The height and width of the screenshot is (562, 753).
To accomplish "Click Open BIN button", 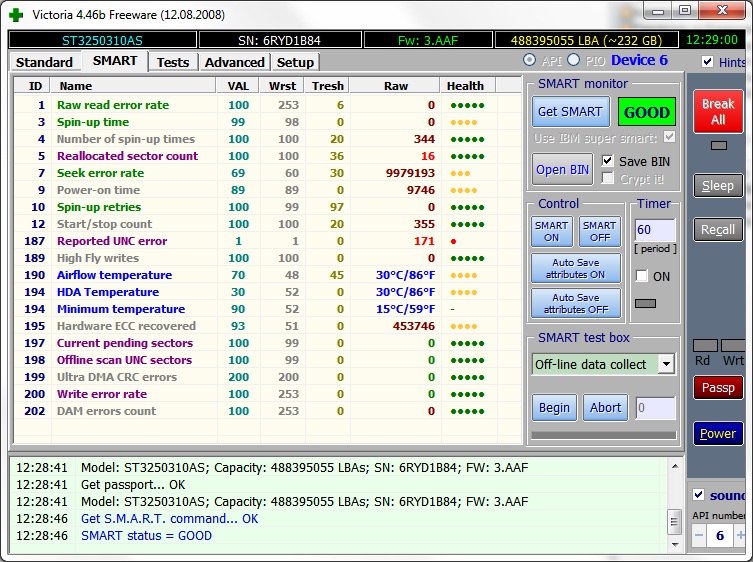I will [562, 170].
